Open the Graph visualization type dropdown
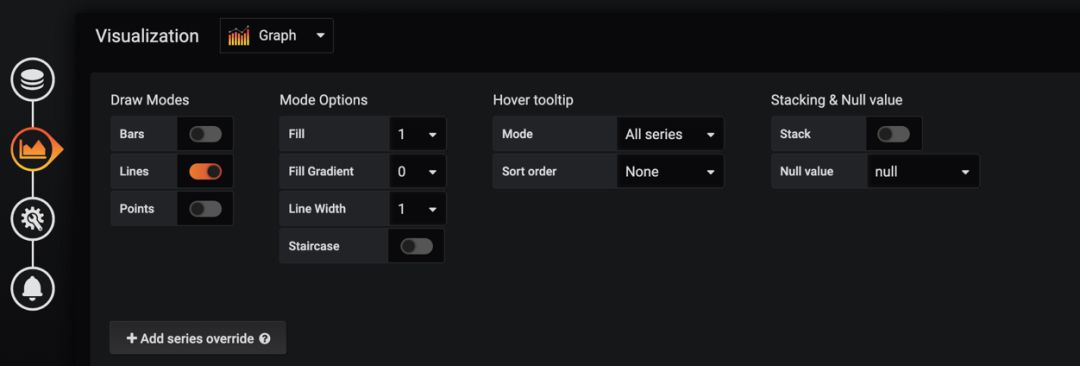 (276, 36)
